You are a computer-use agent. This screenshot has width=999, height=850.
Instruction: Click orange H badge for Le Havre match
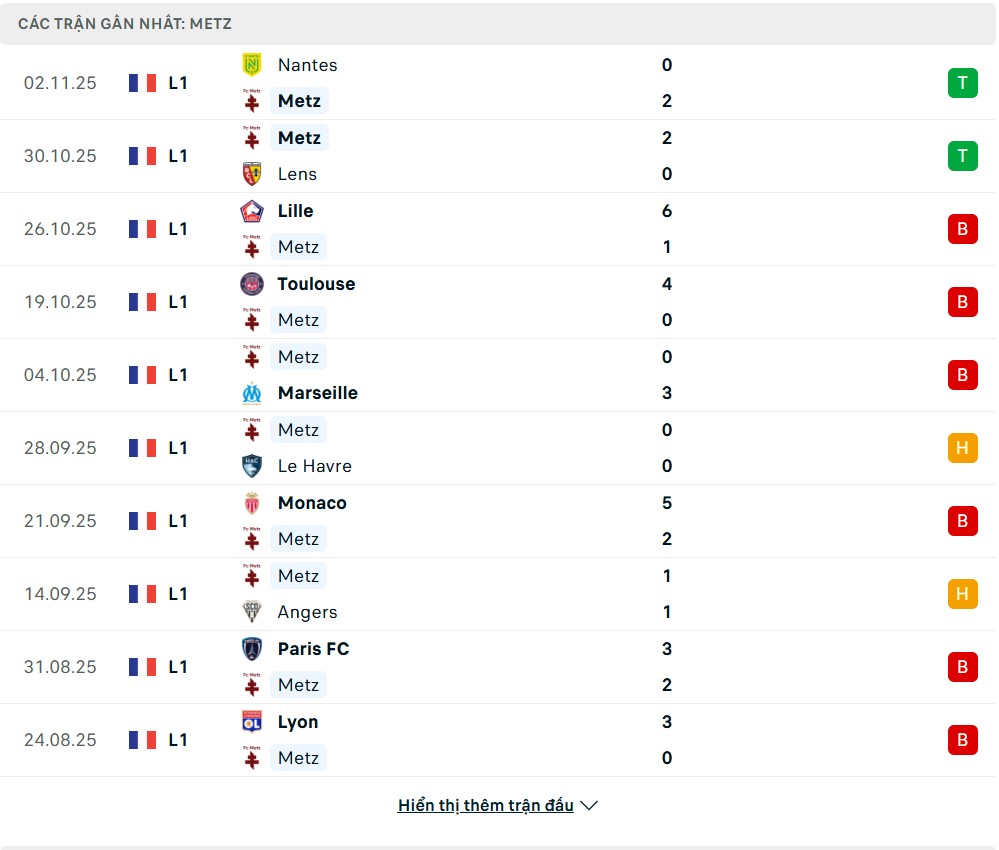click(962, 448)
